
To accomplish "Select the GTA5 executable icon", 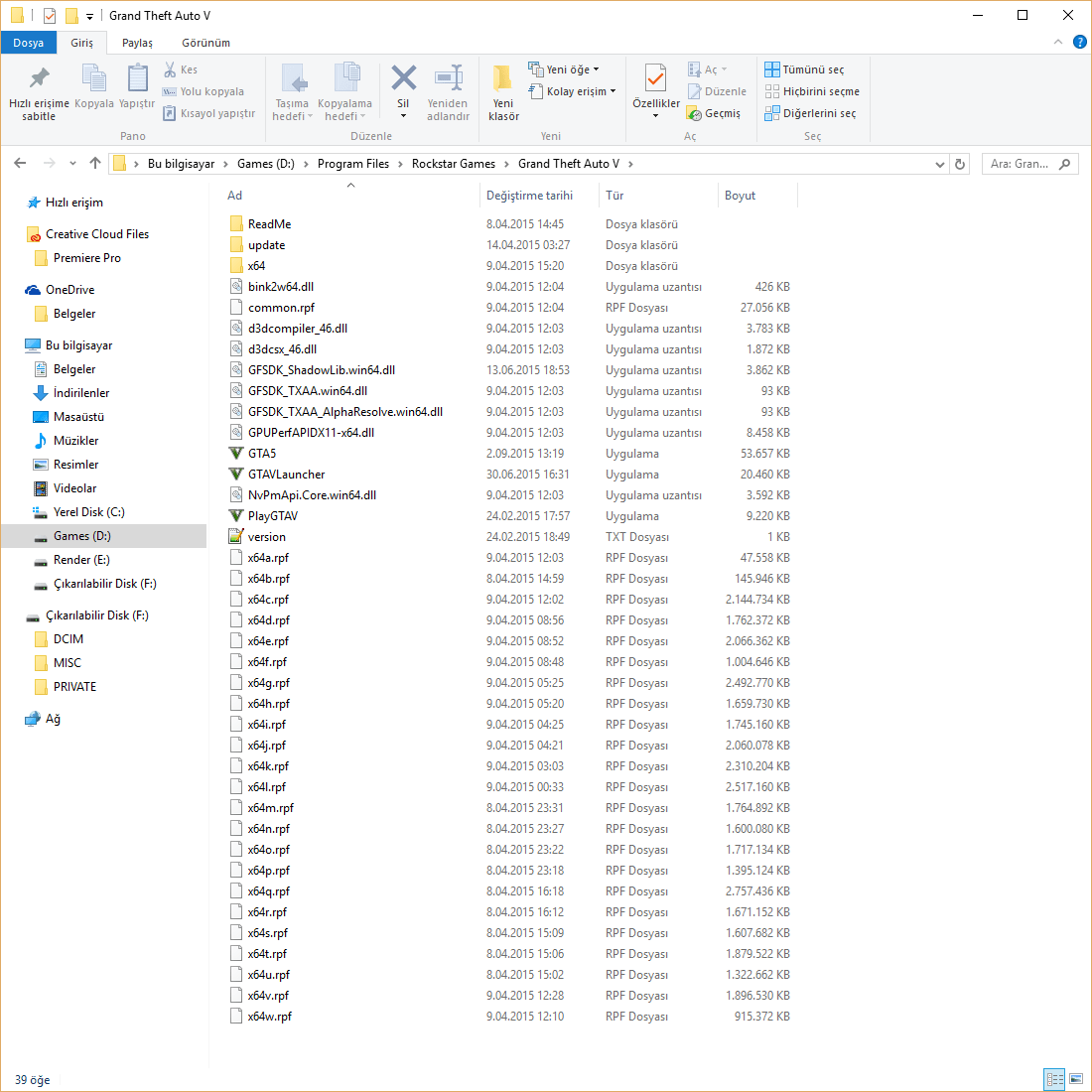I will [235, 453].
